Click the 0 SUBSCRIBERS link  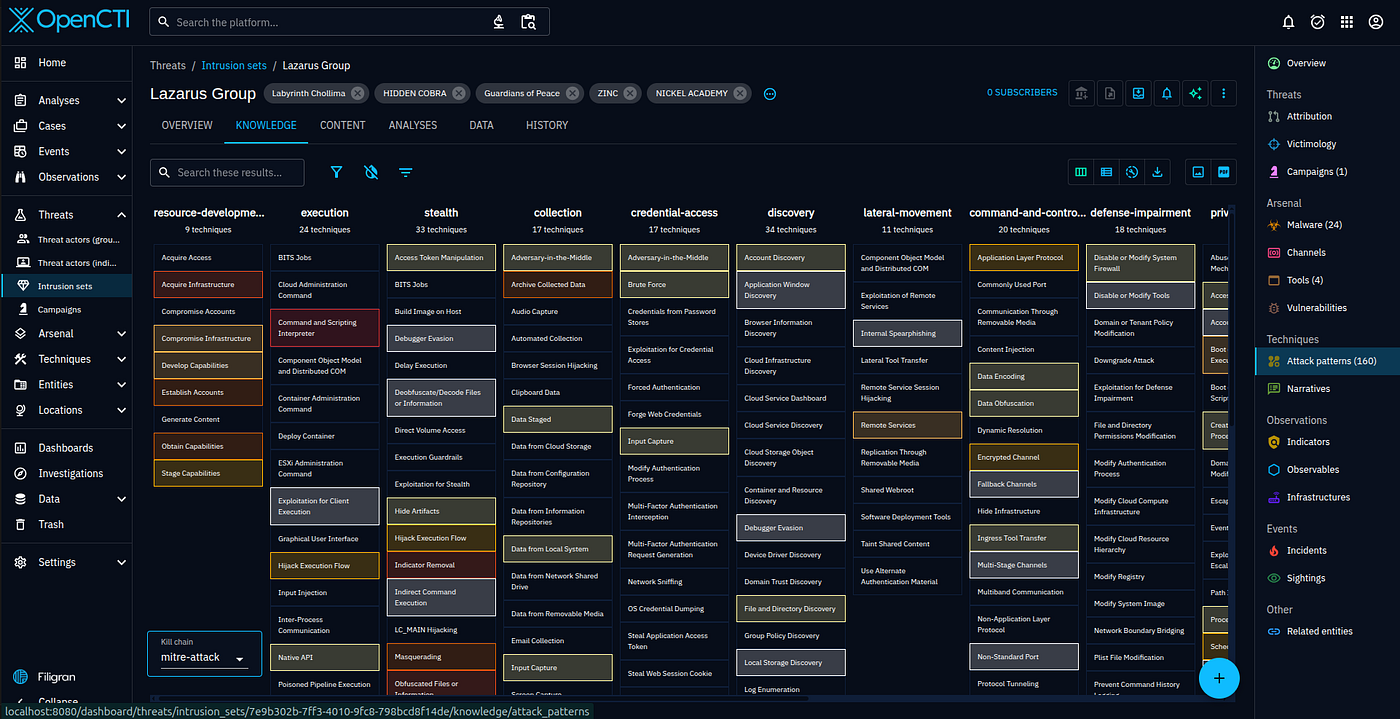(1022, 93)
